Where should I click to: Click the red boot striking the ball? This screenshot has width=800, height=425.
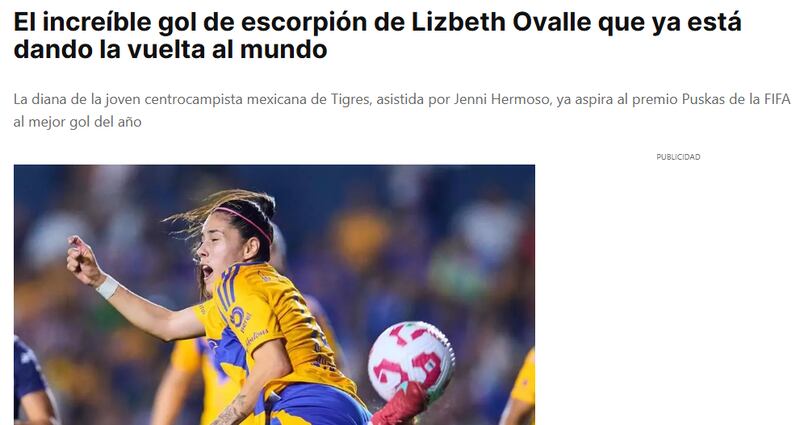402,405
